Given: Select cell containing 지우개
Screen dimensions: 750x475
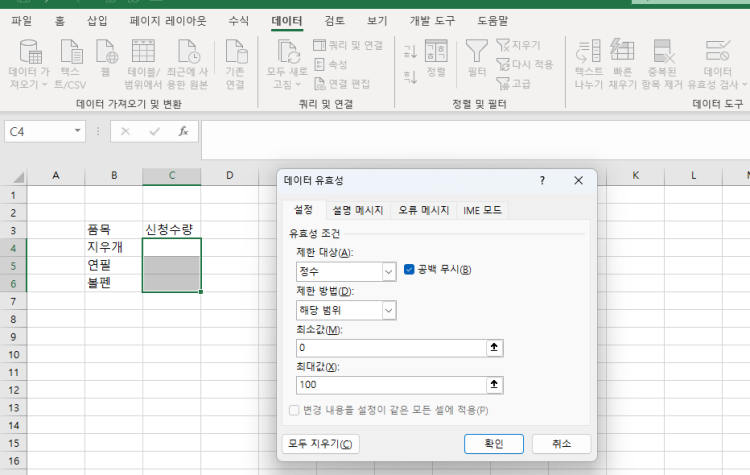Looking at the screenshot, I should (114, 247).
